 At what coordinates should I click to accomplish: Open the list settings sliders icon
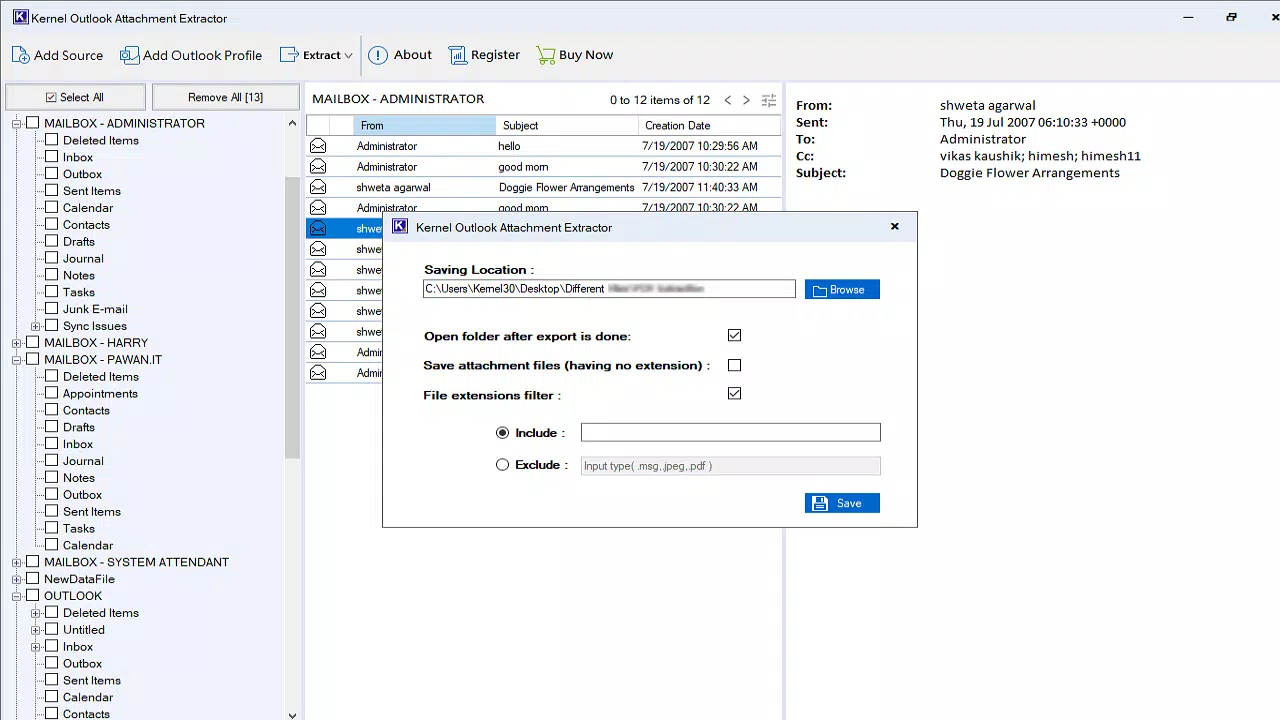point(769,100)
